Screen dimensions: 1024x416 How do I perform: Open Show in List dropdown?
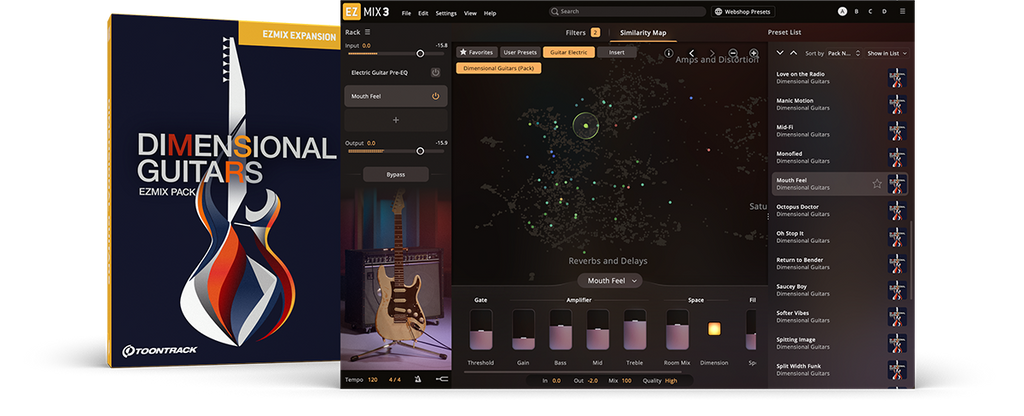click(887, 53)
